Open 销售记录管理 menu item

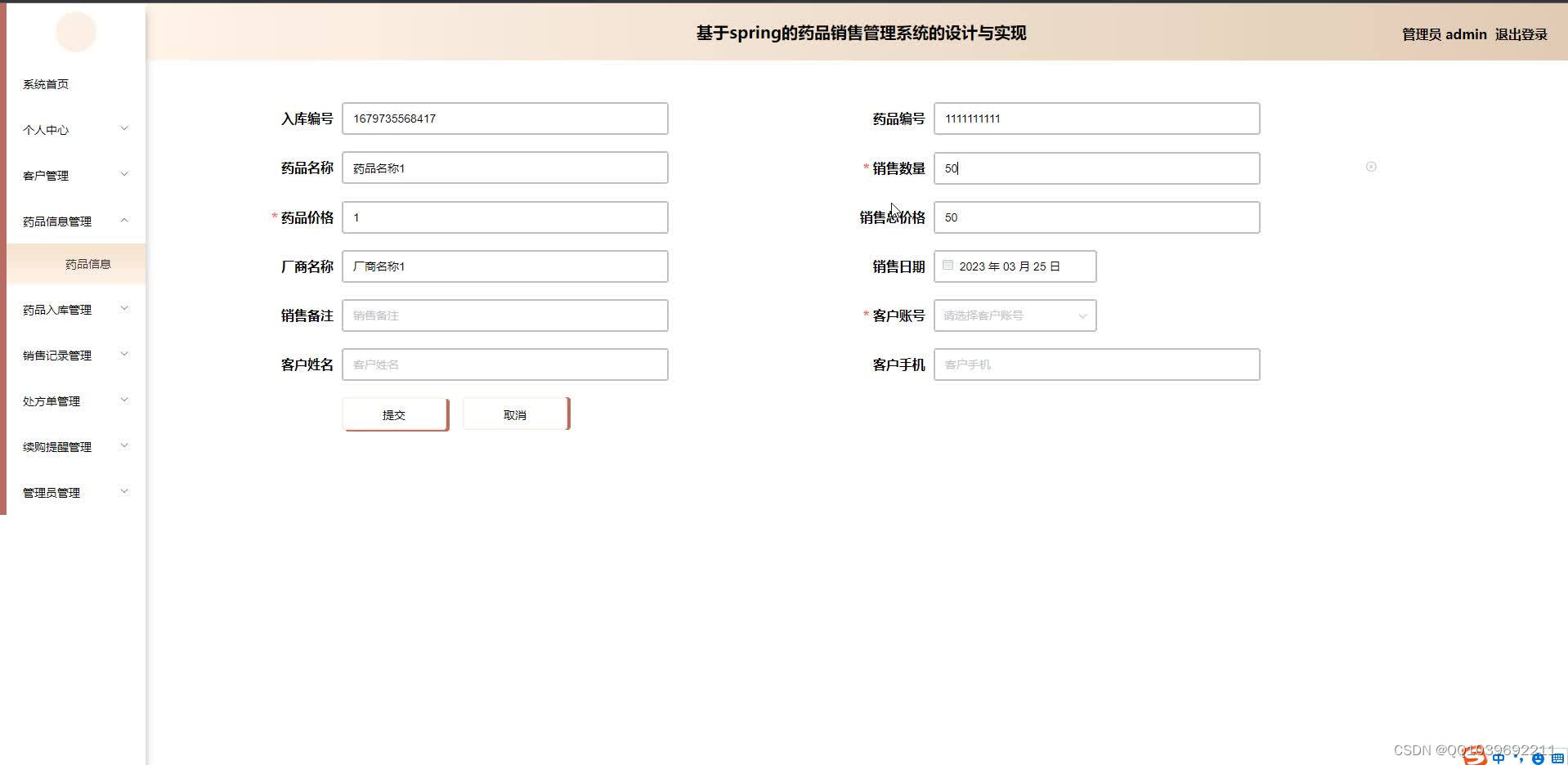57,356
